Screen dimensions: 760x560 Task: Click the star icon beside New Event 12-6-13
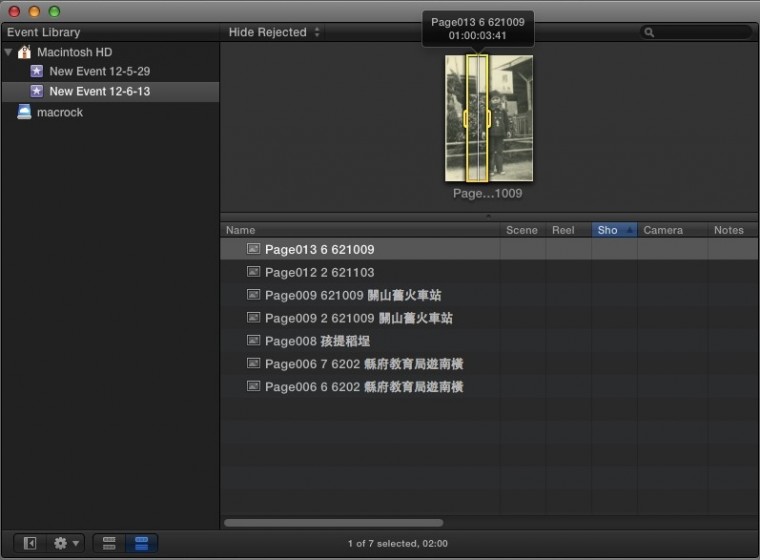[37, 91]
